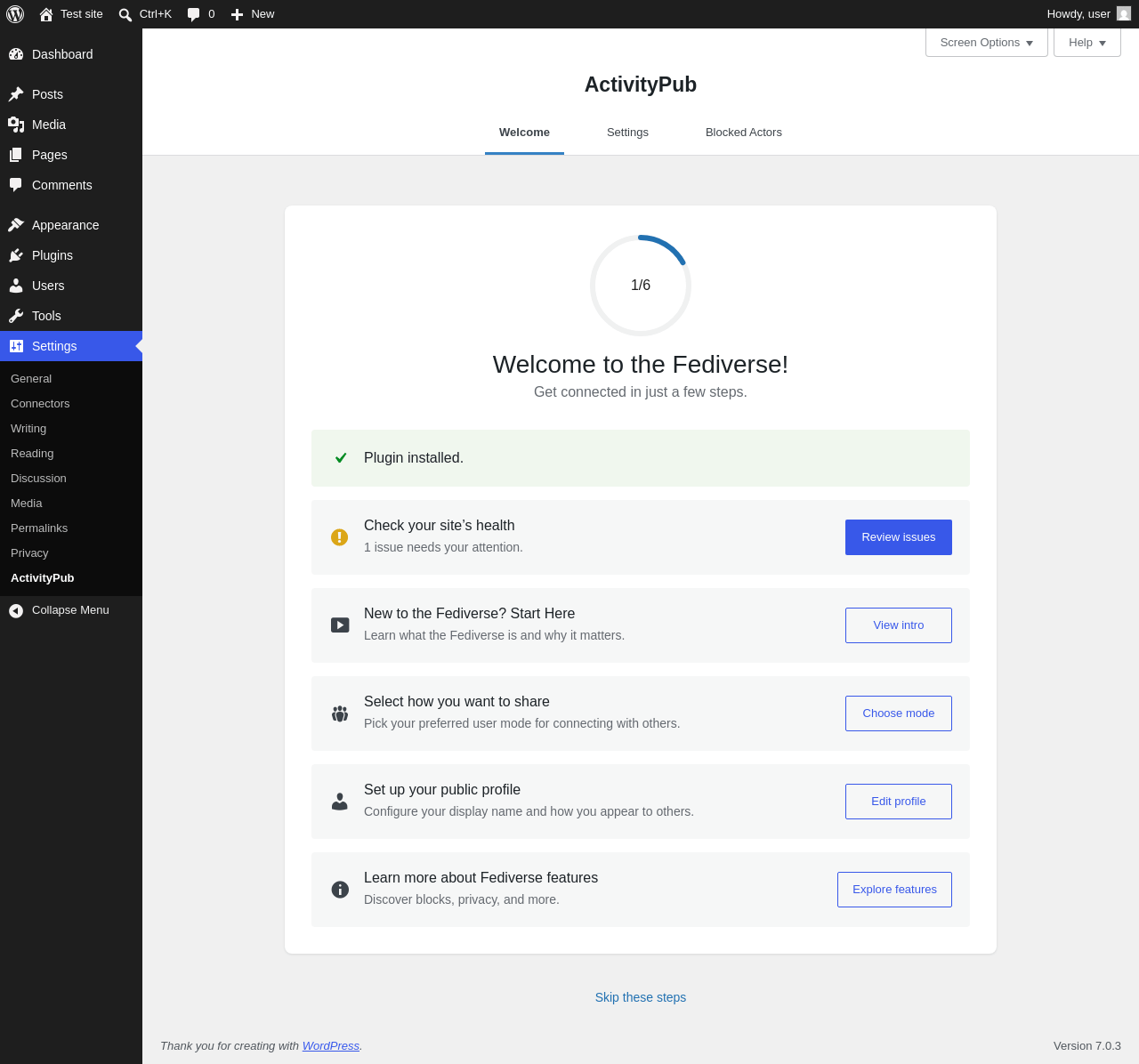The width and height of the screenshot is (1139, 1064).
Task: Click the Collapse Menu arrow icon
Action: click(16, 610)
